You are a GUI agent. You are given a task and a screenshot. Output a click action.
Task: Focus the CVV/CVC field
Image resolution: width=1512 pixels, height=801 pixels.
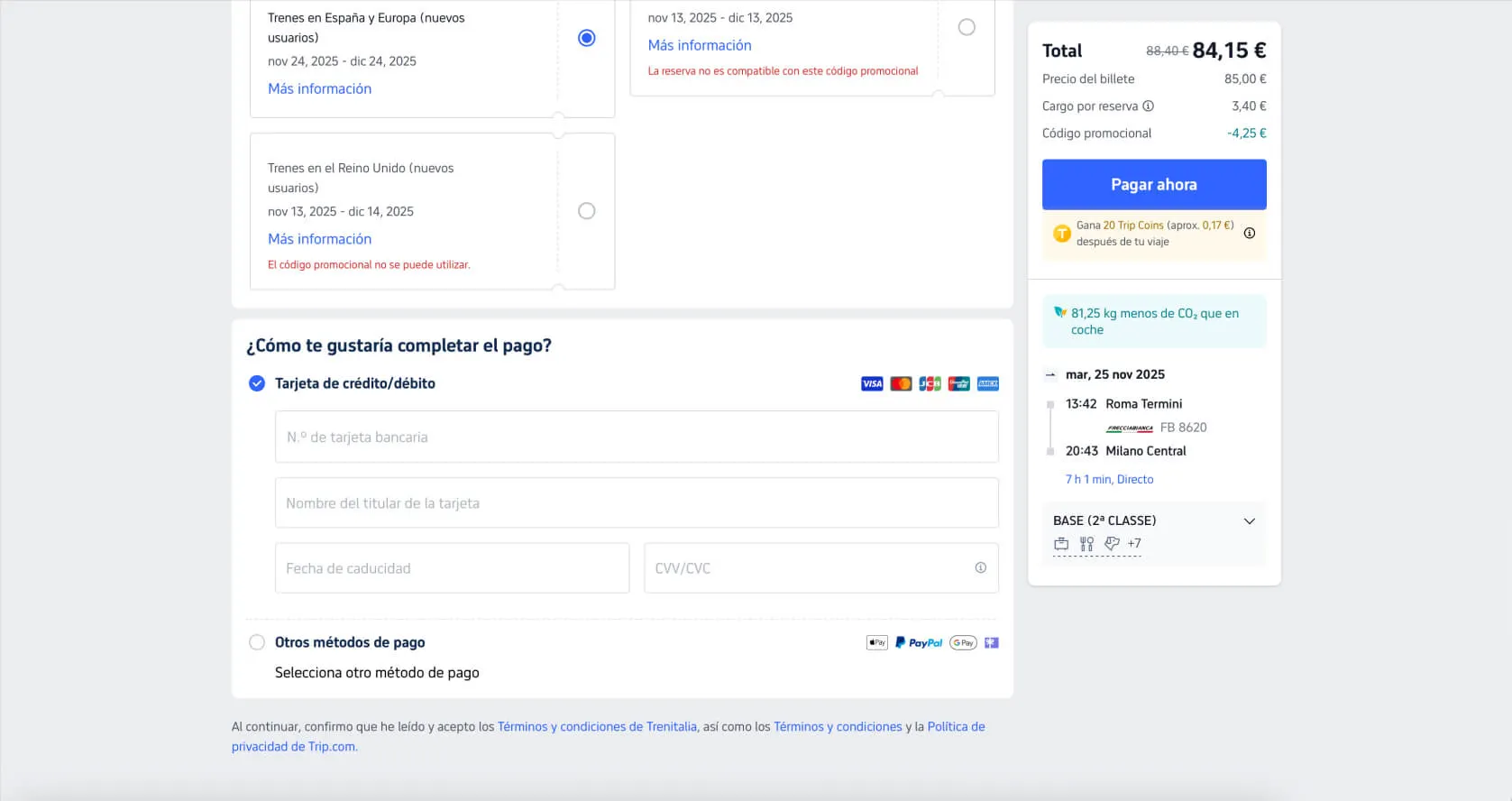point(821,568)
